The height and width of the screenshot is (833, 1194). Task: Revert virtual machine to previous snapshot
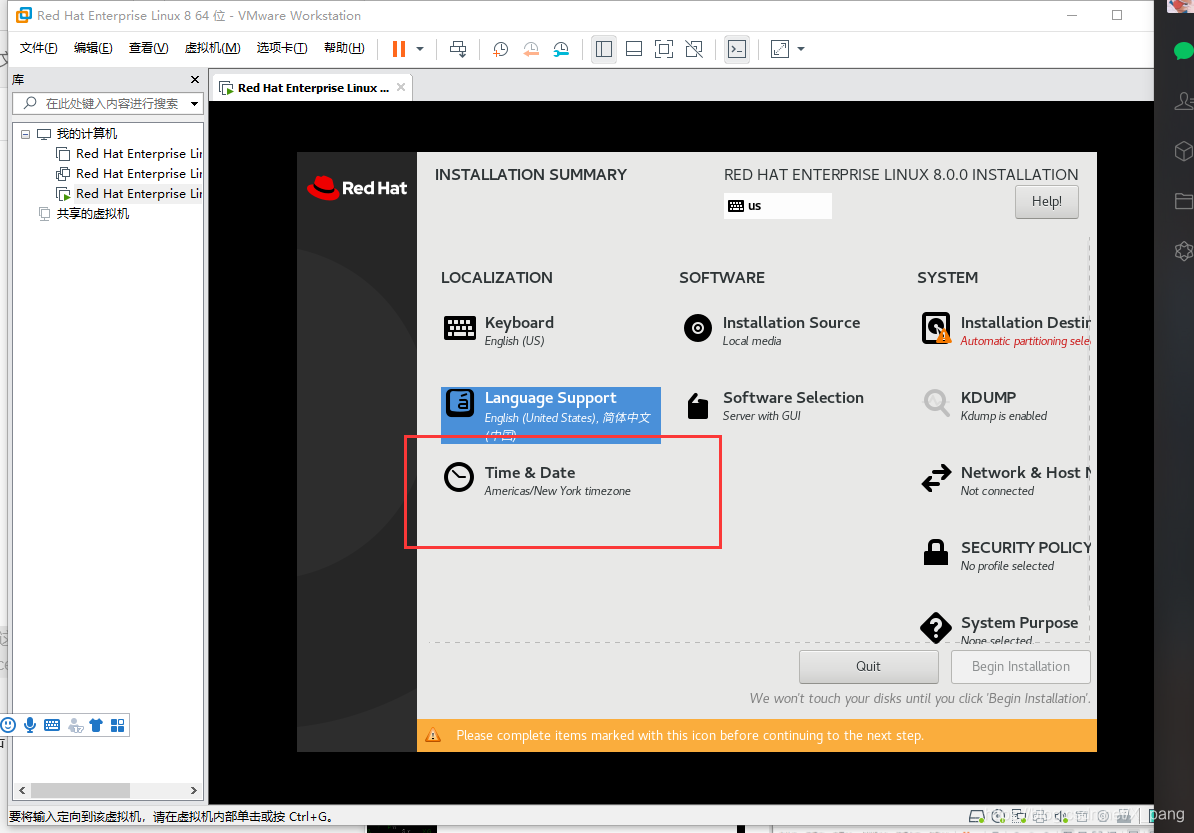[531, 49]
